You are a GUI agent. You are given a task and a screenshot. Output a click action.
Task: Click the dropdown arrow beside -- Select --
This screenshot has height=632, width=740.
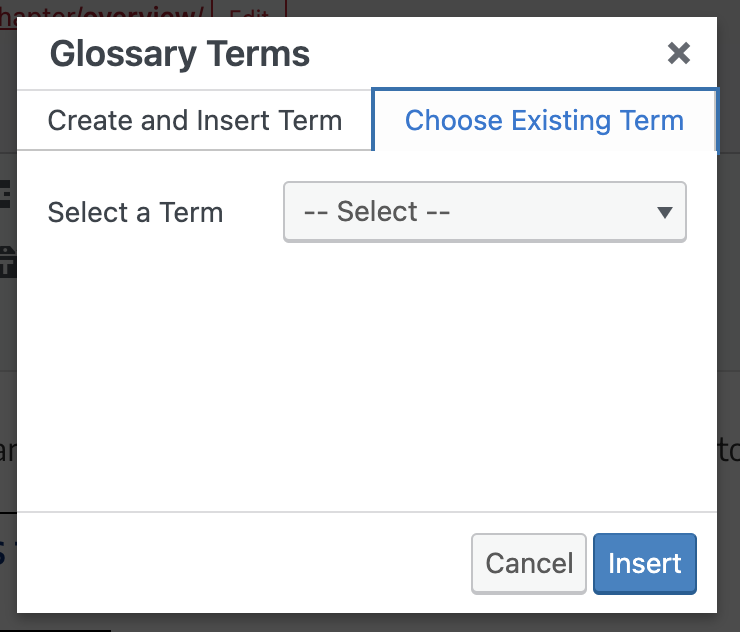coord(664,212)
